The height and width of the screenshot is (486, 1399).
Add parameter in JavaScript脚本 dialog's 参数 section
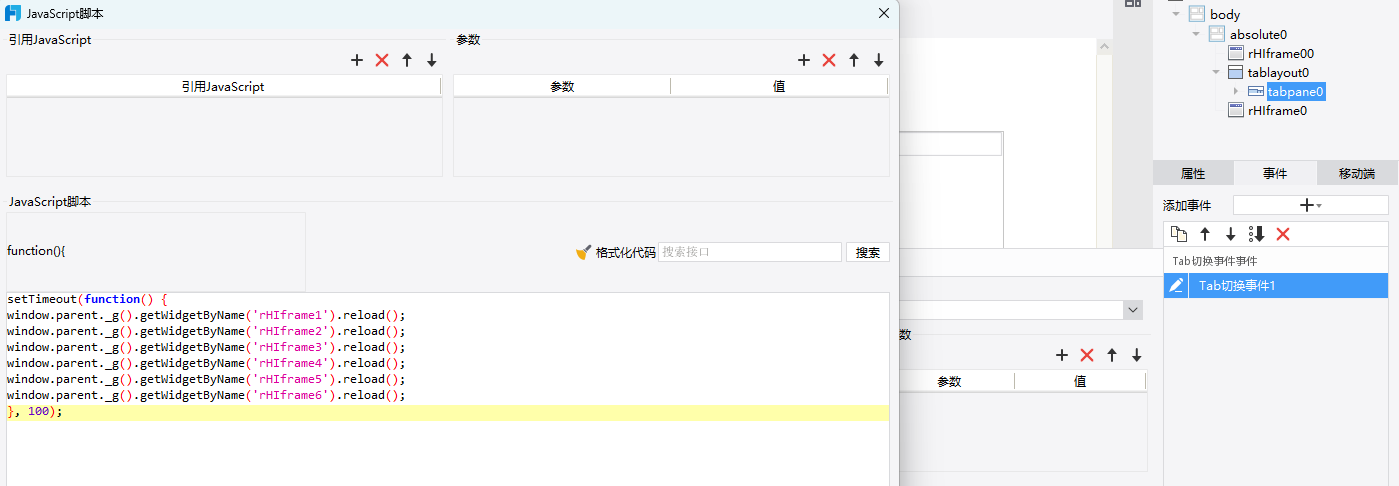click(804, 60)
